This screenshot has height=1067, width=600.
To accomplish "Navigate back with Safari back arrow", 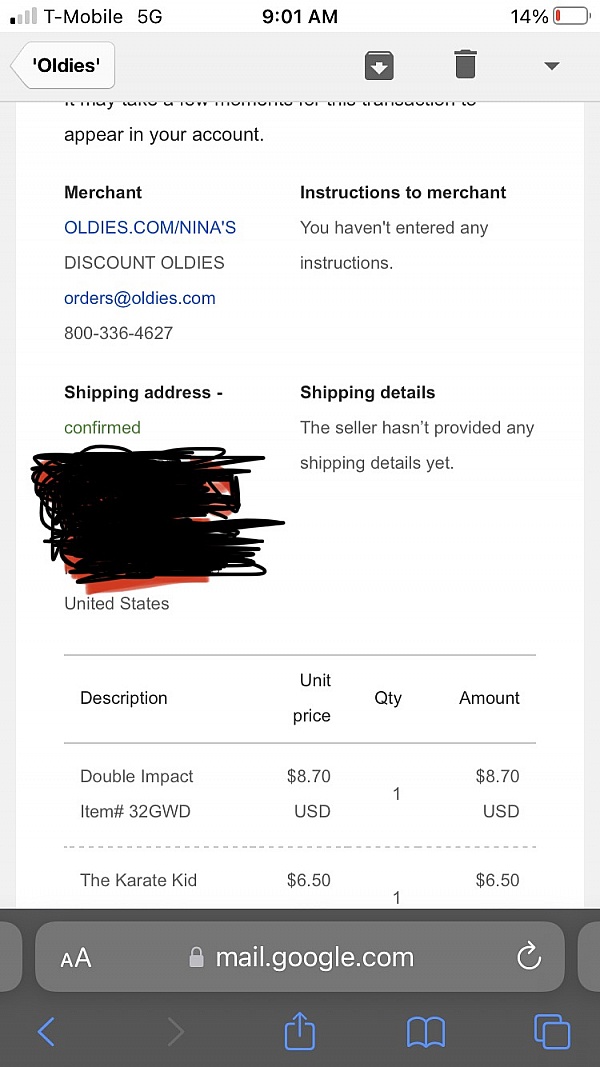I will (46, 1031).
